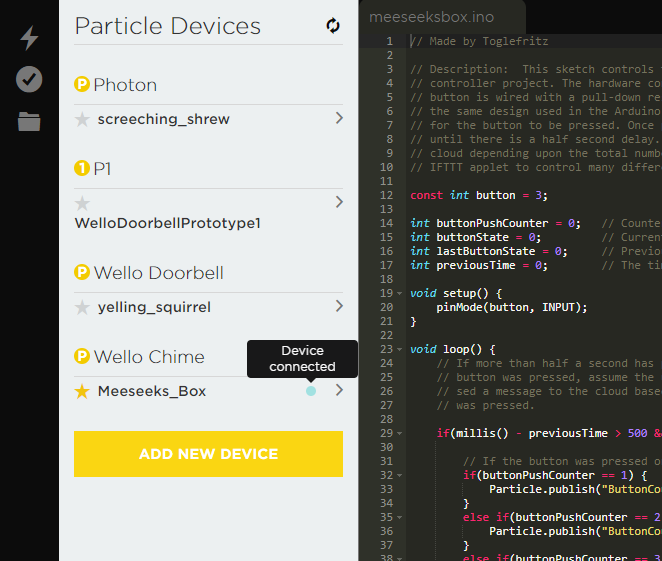The image size is (662, 561).
Task: Click the 'int buttonState = 0;' line
Action: (475, 237)
